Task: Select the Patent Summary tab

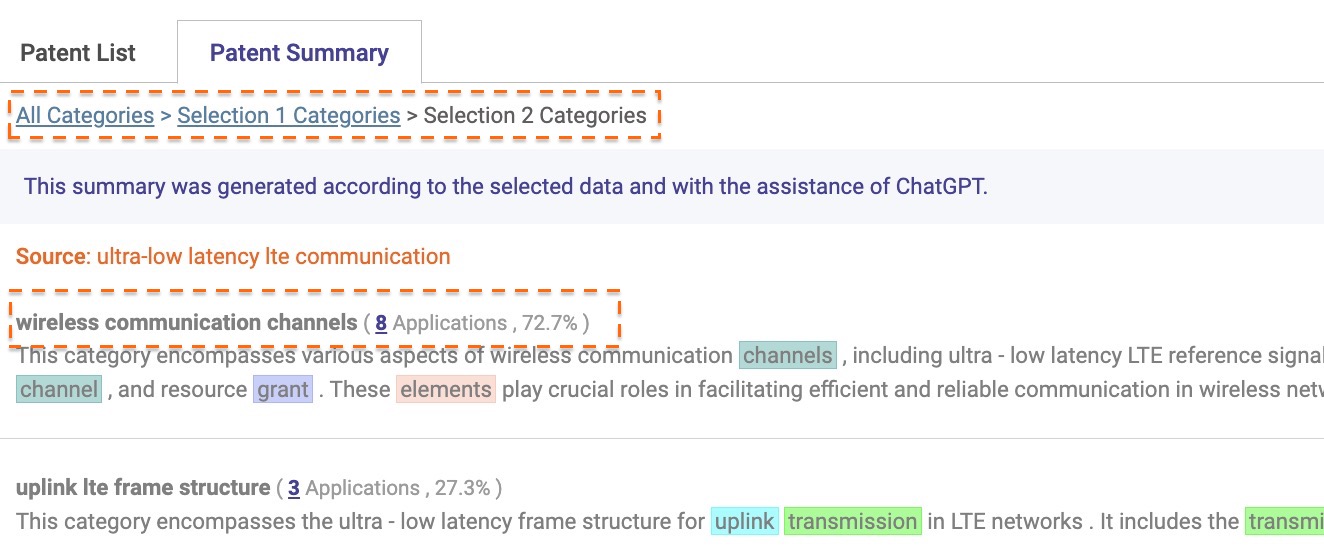Action: 299,53
